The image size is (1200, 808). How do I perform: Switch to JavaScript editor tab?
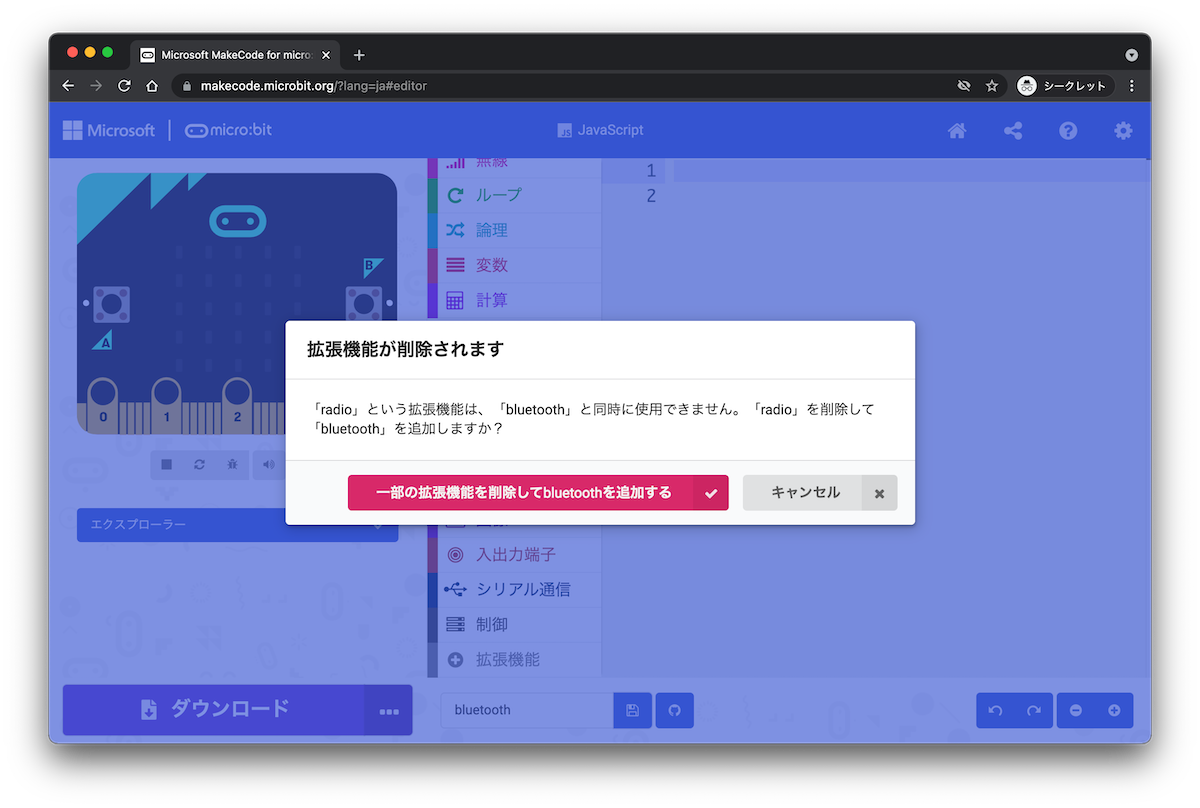600,130
